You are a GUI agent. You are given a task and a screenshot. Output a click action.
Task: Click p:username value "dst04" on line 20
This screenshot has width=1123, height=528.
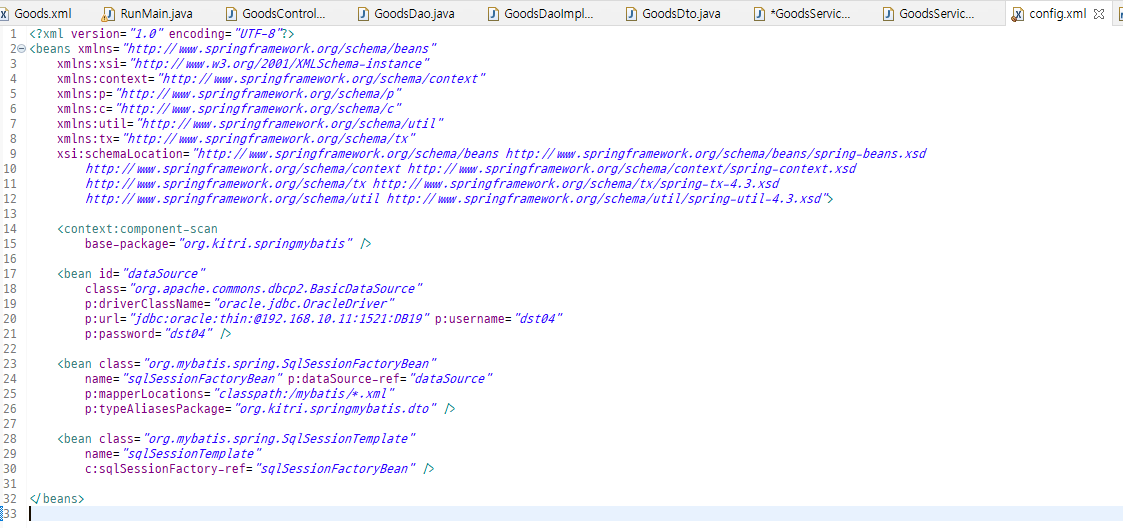click(x=538, y=319)
